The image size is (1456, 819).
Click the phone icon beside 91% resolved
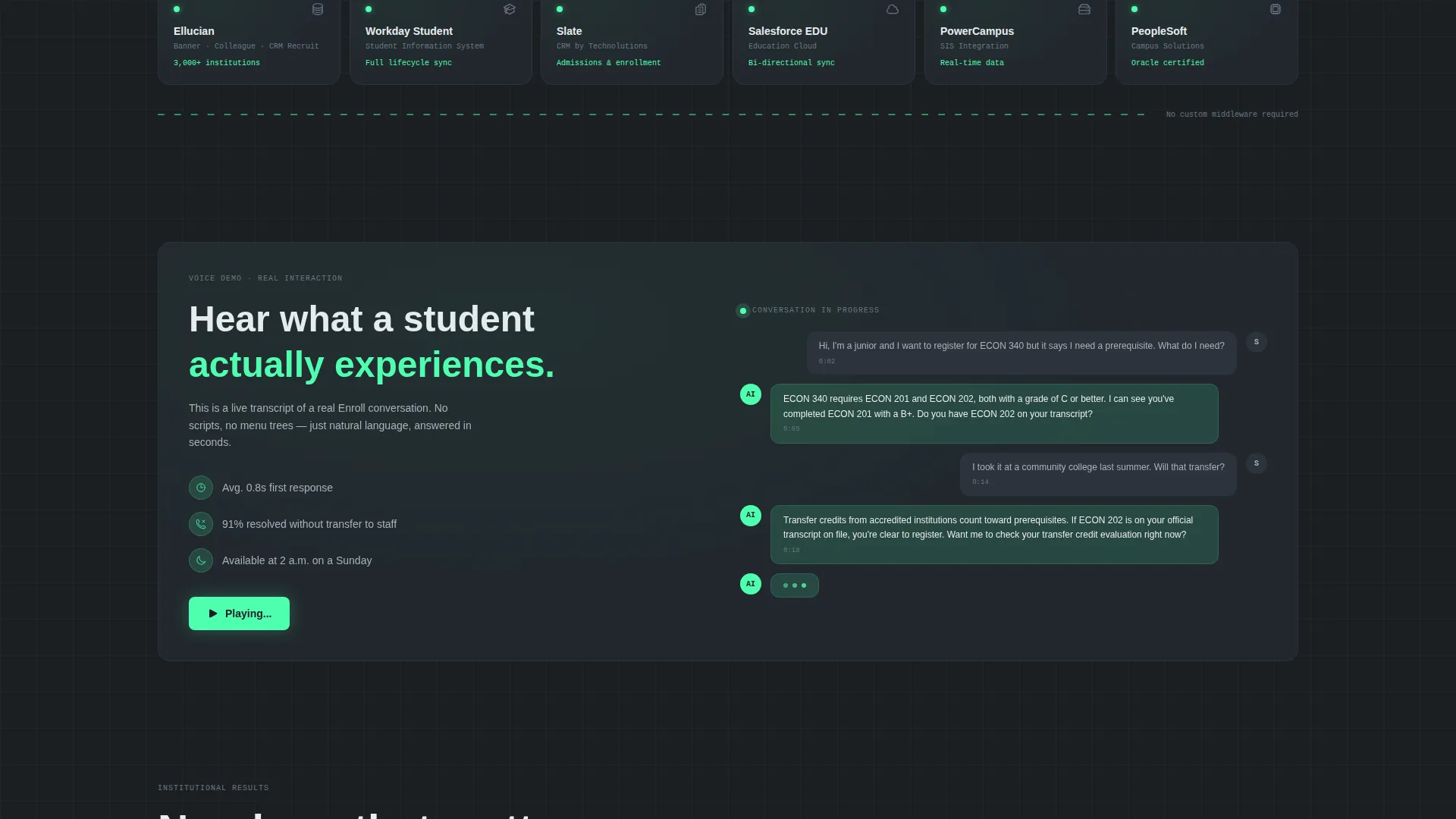click(x=201, y=524)
